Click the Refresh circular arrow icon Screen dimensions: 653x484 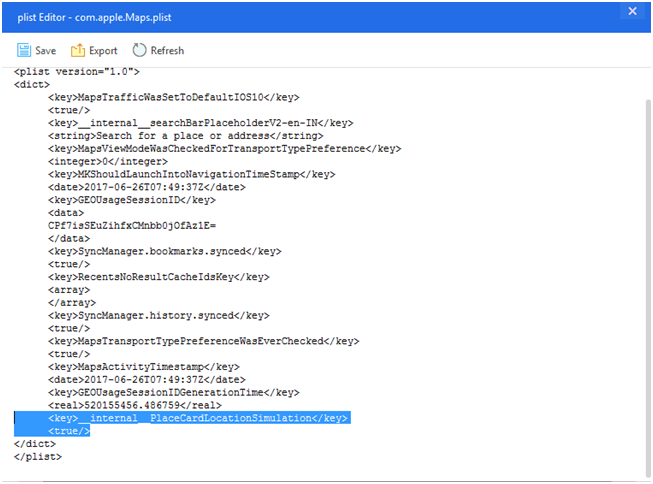[139, 50]
